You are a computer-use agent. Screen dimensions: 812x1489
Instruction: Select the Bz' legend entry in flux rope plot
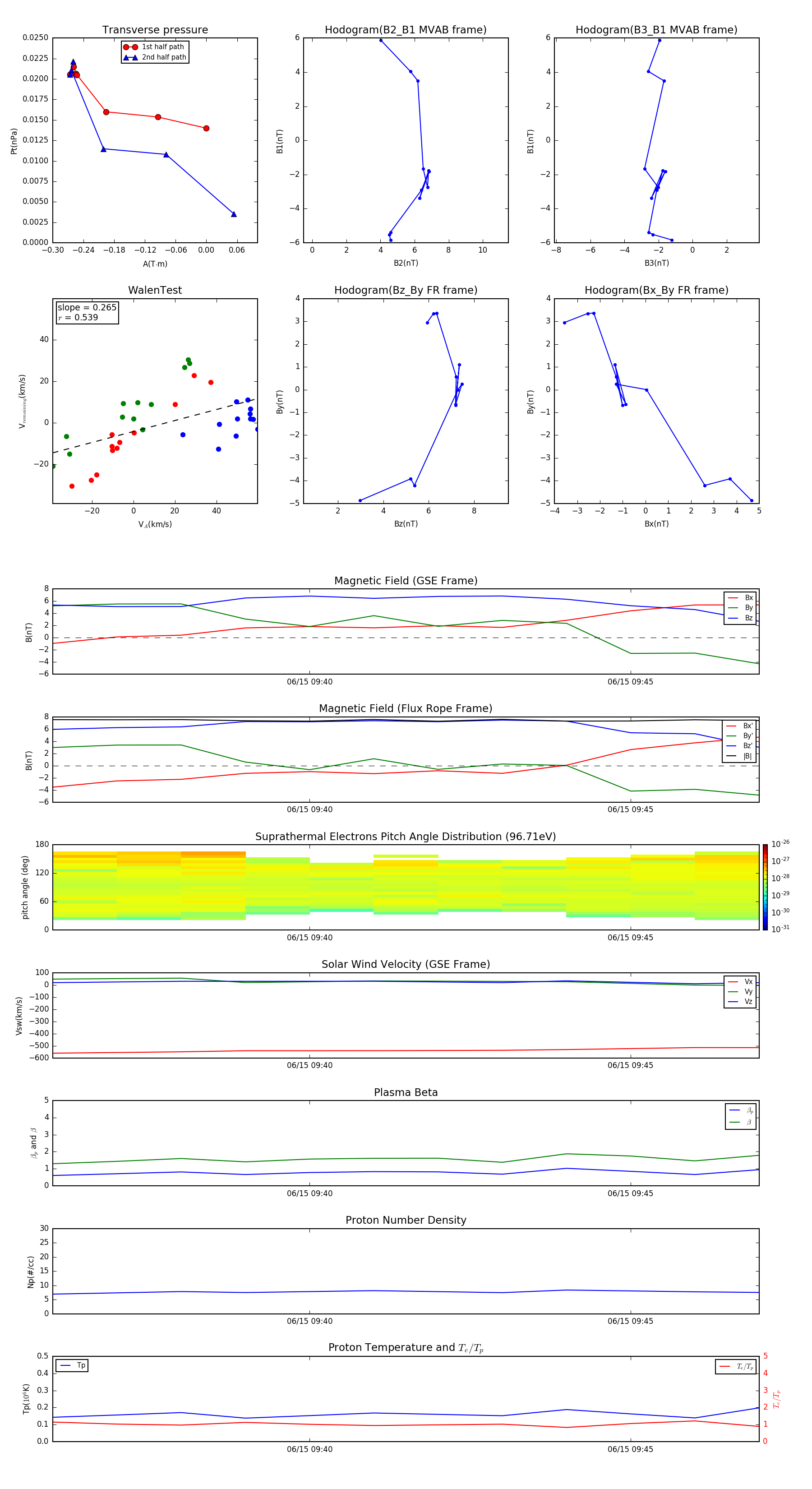pyautogui.click(x=740, y=746)
